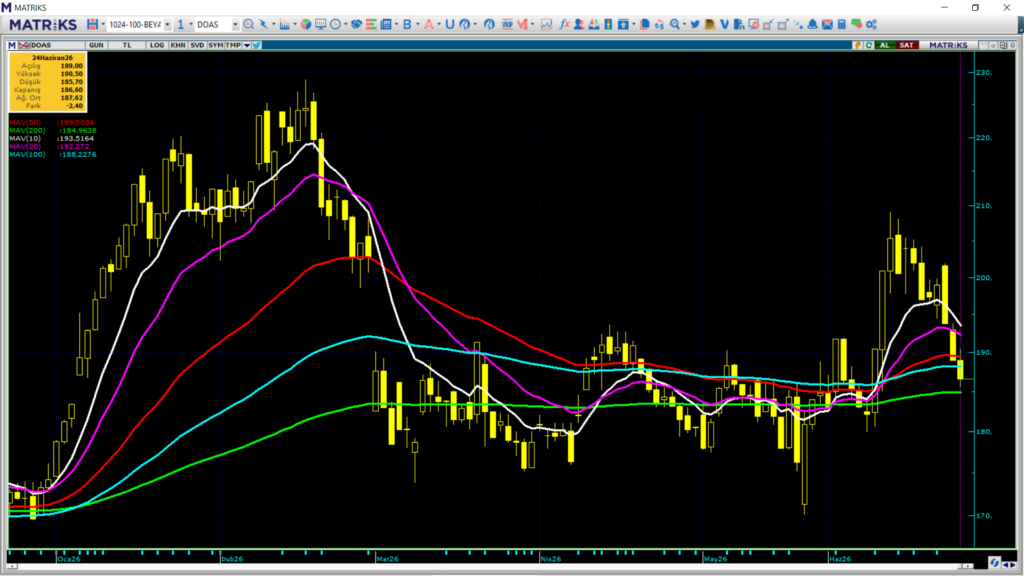1024x576 pixels.
Task: Open the dropdown arrow beside the save icon
Action: 103,24
